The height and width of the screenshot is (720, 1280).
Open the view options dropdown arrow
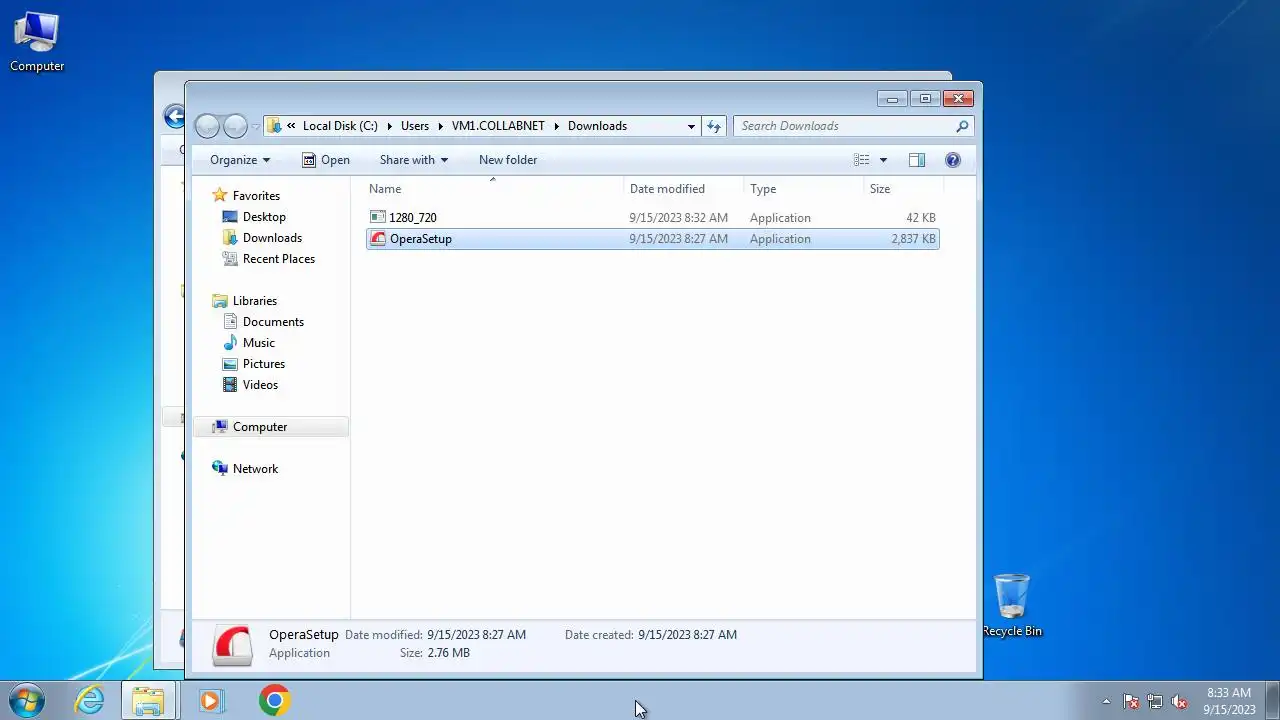(883, 160)
